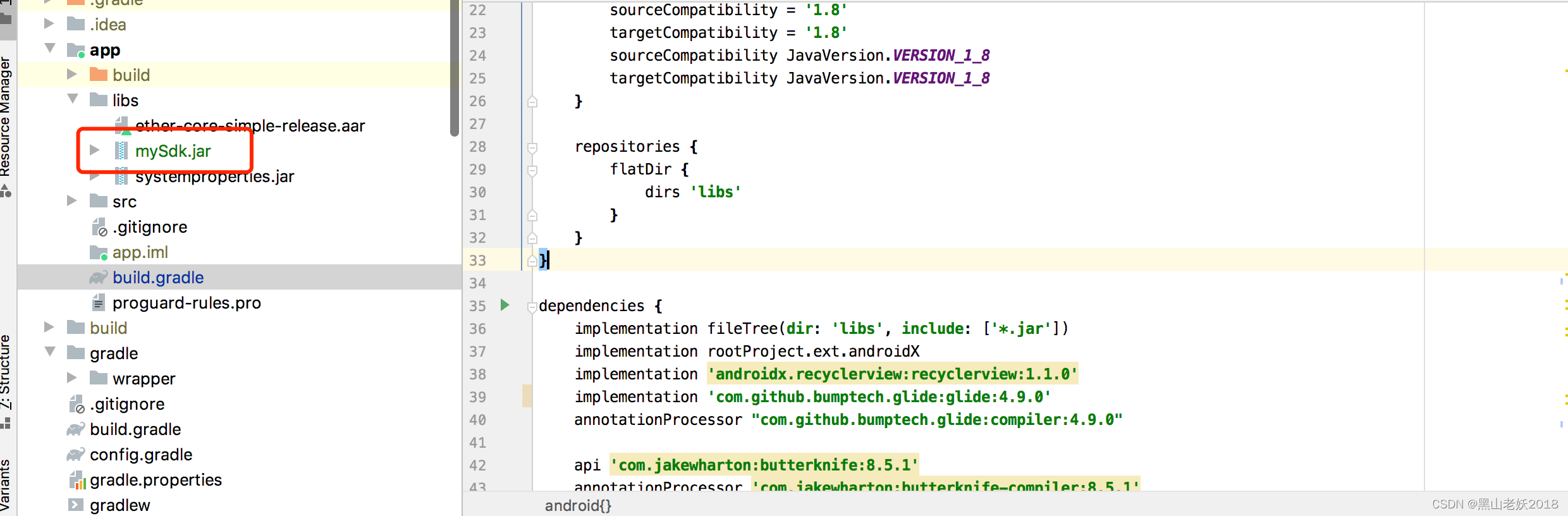Collapse the gradle folder arrow
This screenshot has height=516, width=1568.
tap(49, 352)
